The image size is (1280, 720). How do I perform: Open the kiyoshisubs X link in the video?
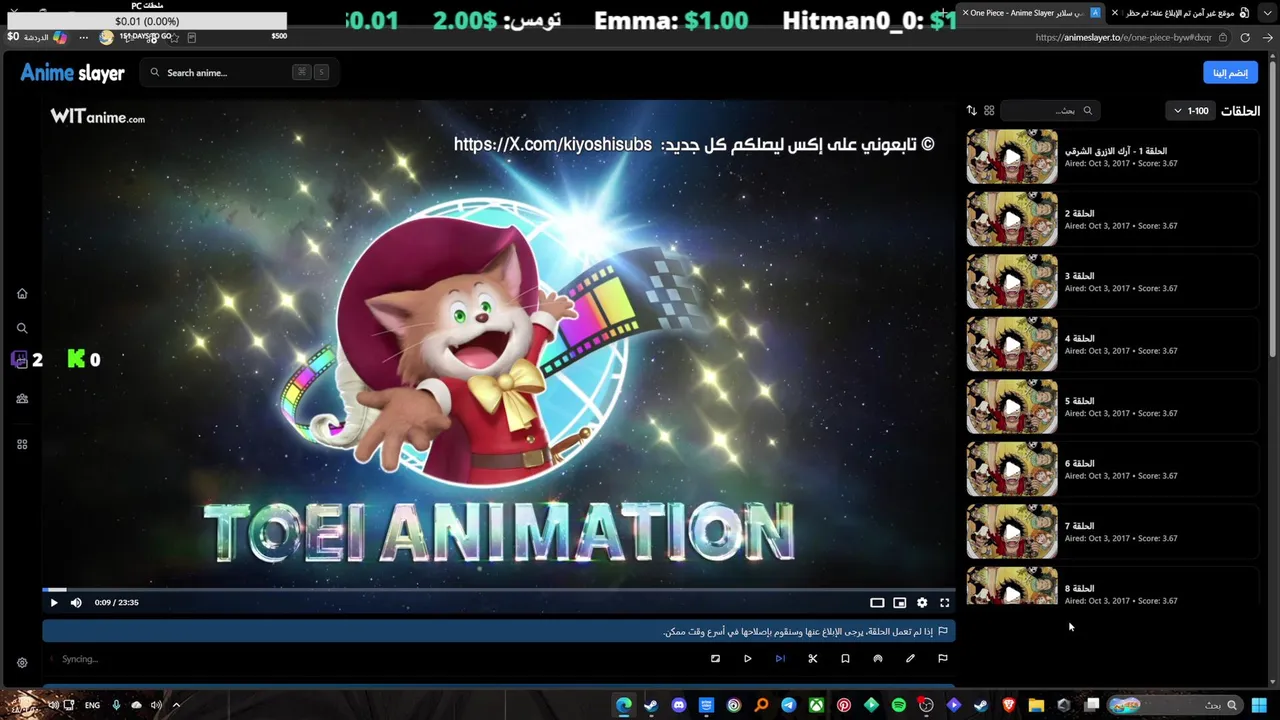(x=552, y=145)
